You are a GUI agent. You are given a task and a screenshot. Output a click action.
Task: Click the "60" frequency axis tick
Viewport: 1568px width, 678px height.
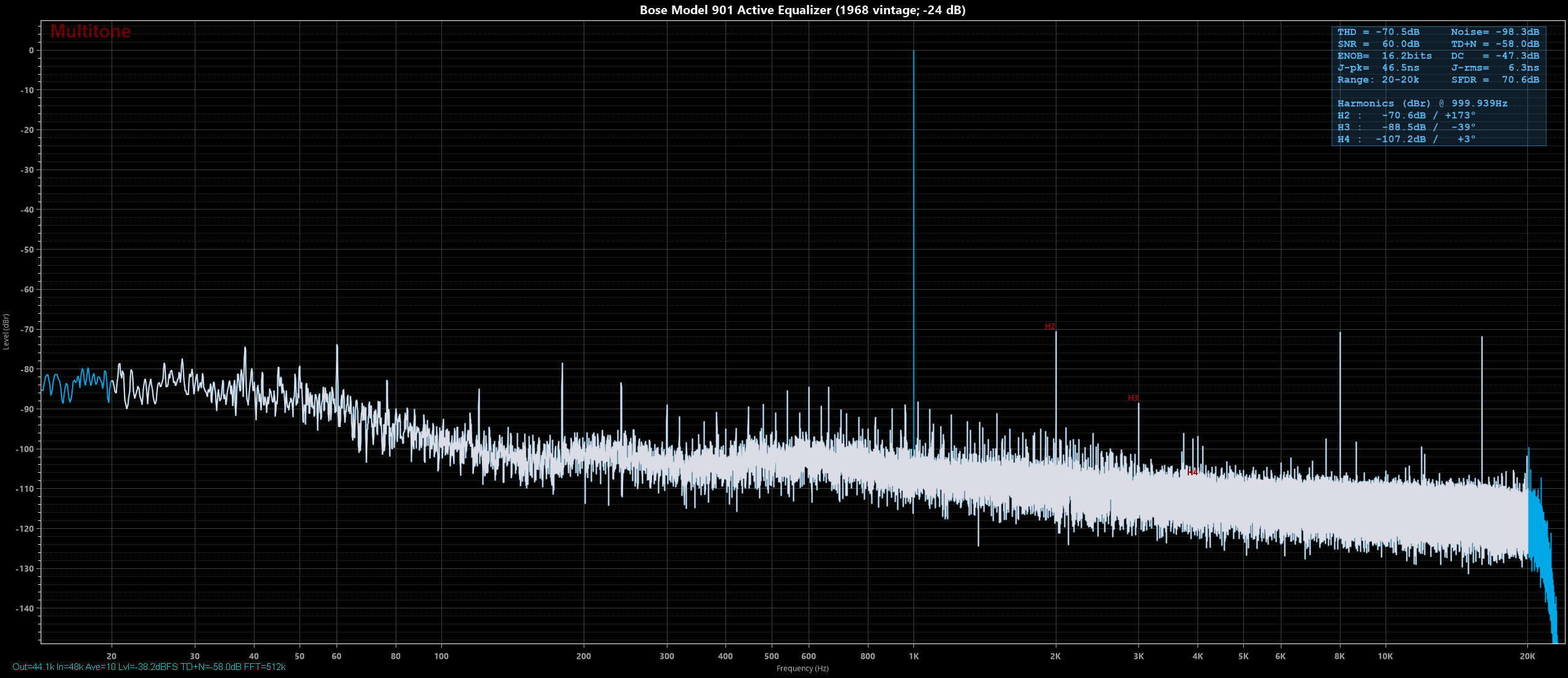point(337,656)
